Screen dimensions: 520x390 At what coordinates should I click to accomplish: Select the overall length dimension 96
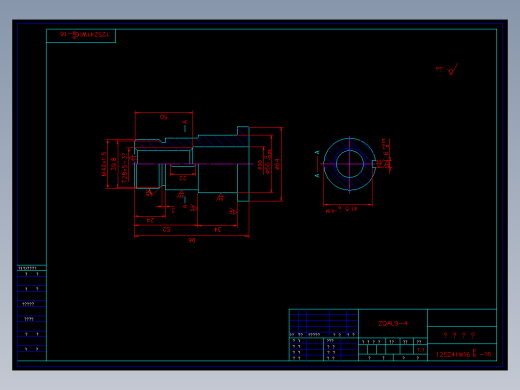tap(191, 240)
